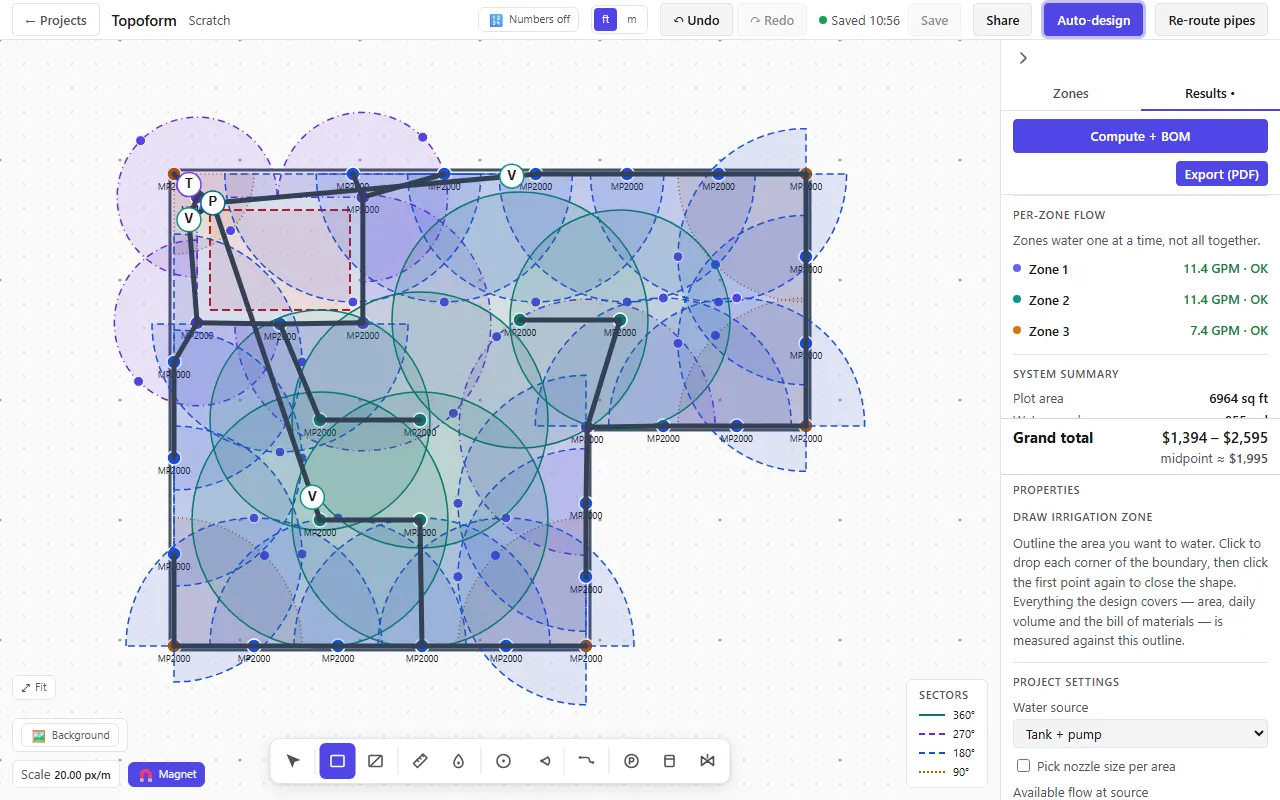The image size is (1280, 800).
Task: Switch units to ft
Action: [605, 20]
